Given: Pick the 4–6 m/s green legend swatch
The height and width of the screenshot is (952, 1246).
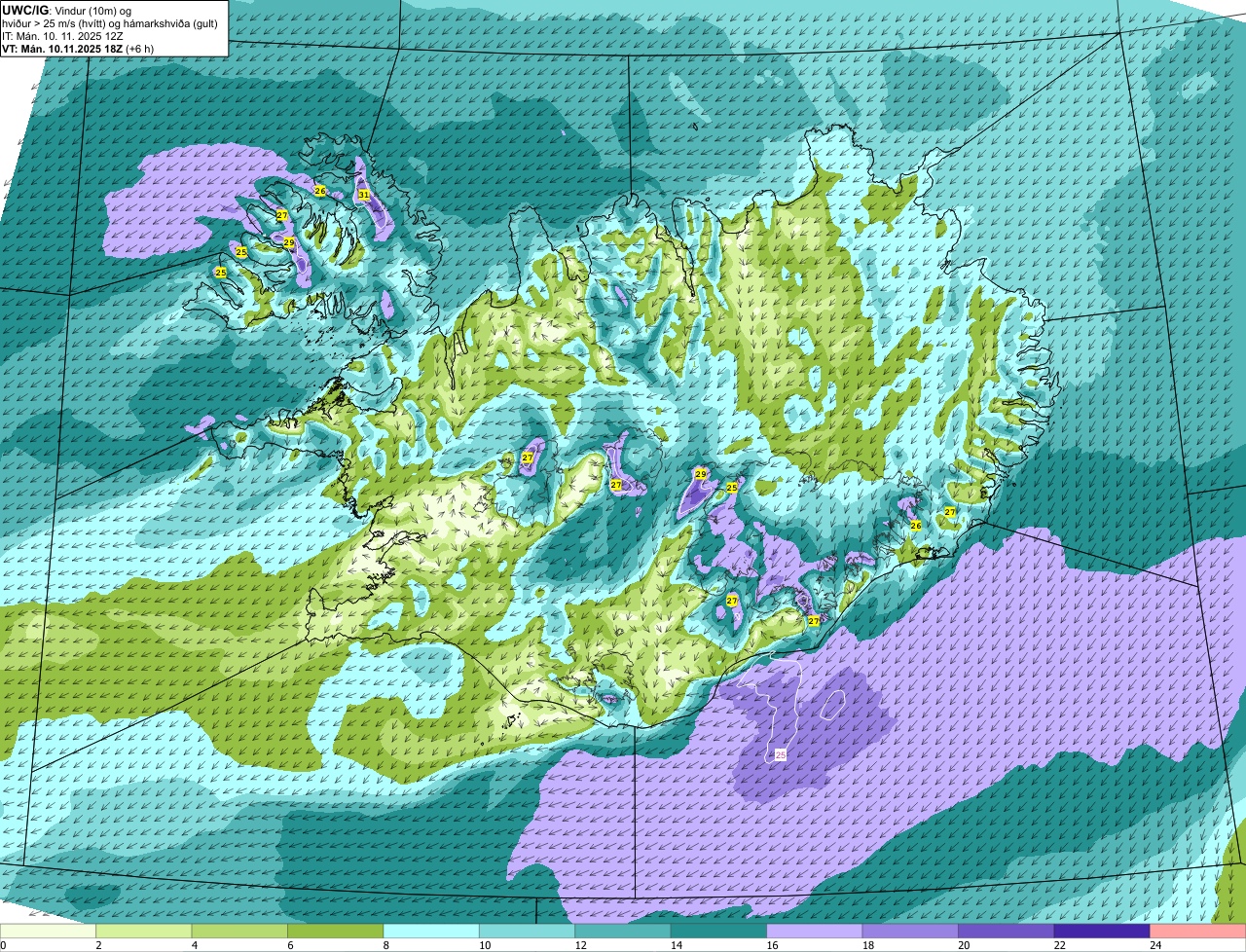Looking at the screenshot, I should (240, 931).
